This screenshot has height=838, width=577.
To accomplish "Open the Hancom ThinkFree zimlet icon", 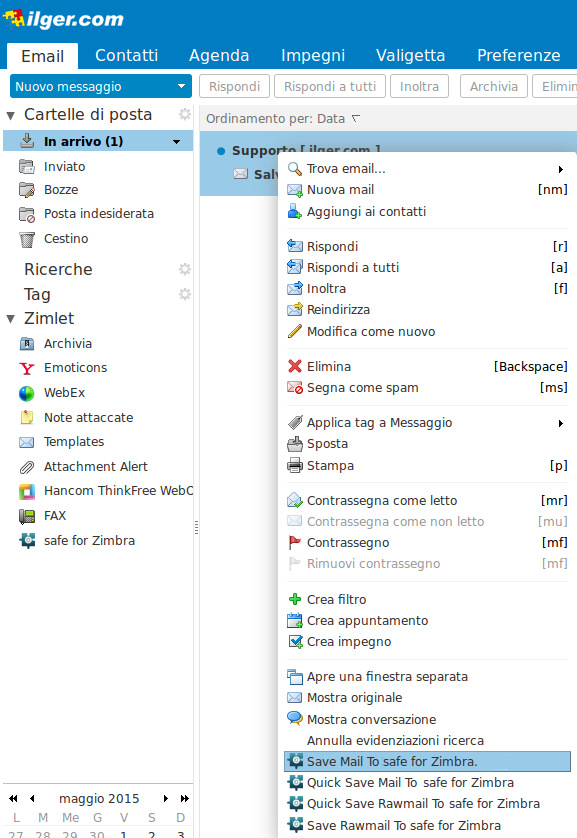I will 27,491.
